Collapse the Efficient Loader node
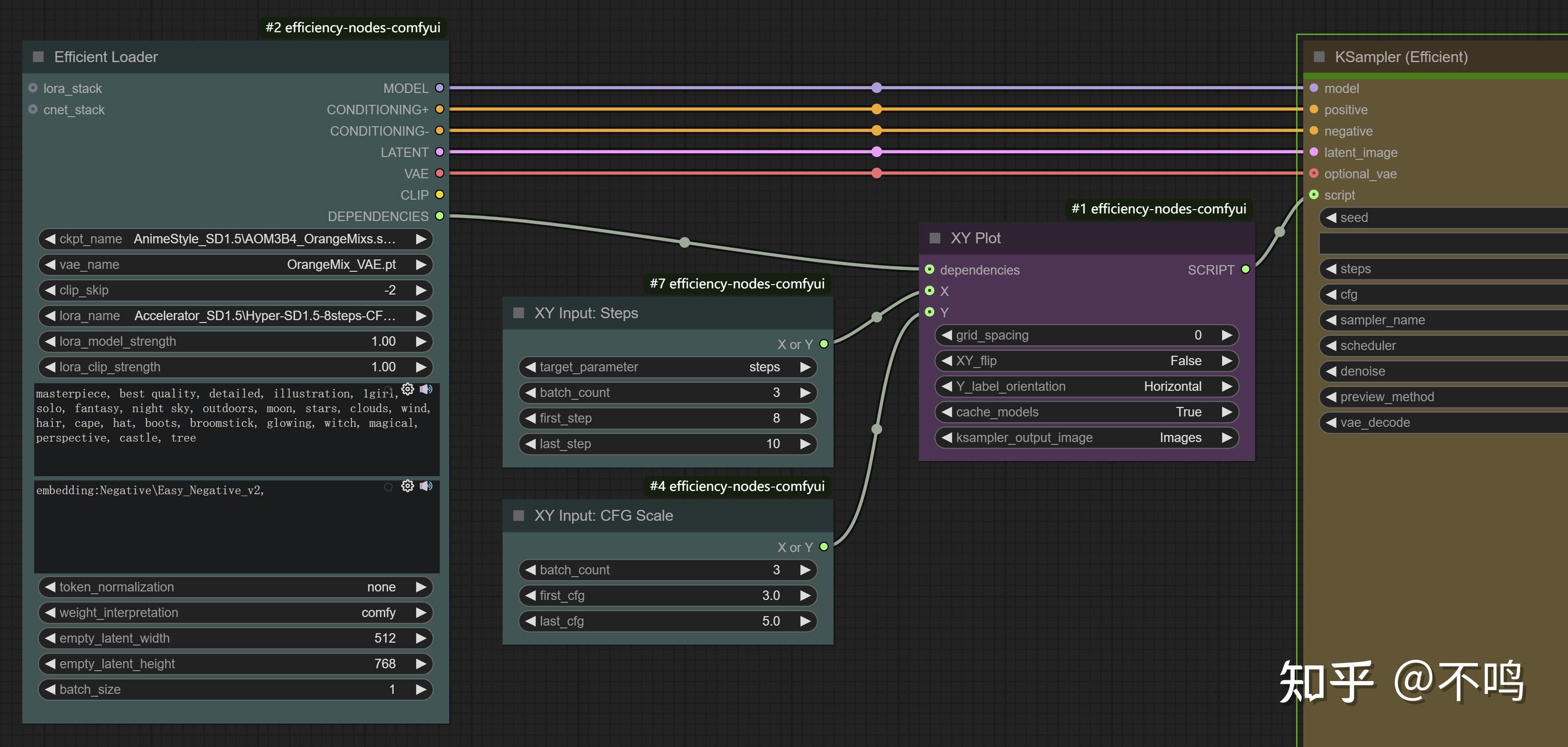 38,56
